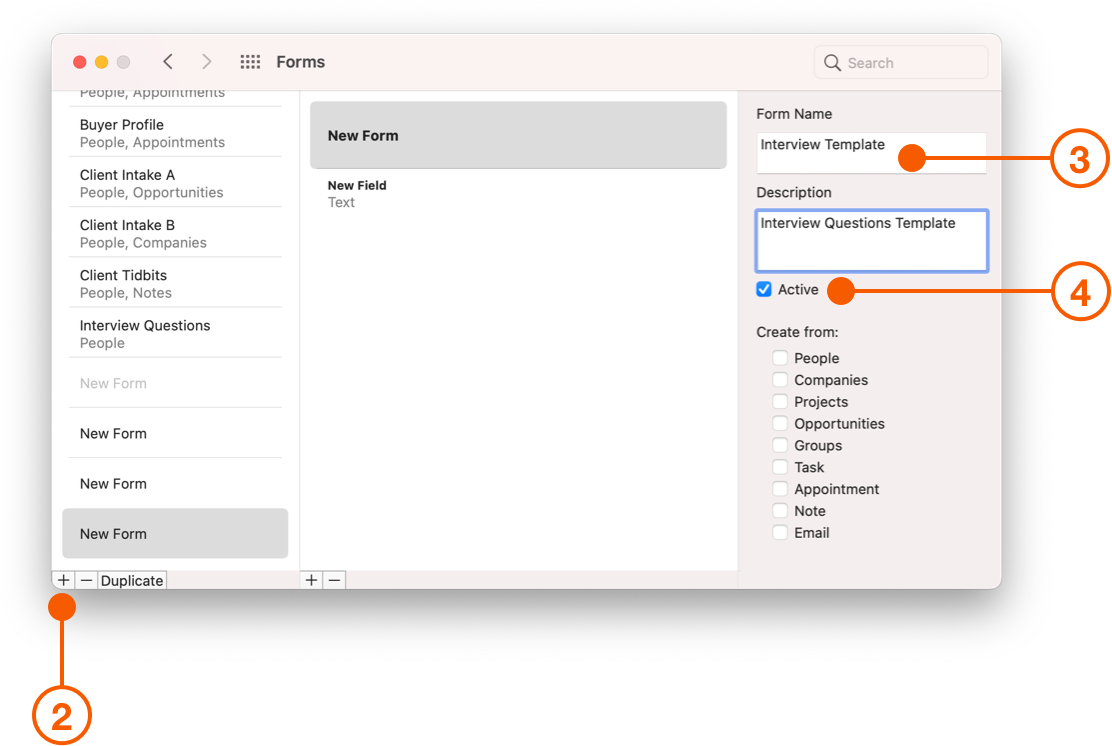
Task: Click the magnifying glass search icon
Action: pyautogui.click(x=832, y=62)
